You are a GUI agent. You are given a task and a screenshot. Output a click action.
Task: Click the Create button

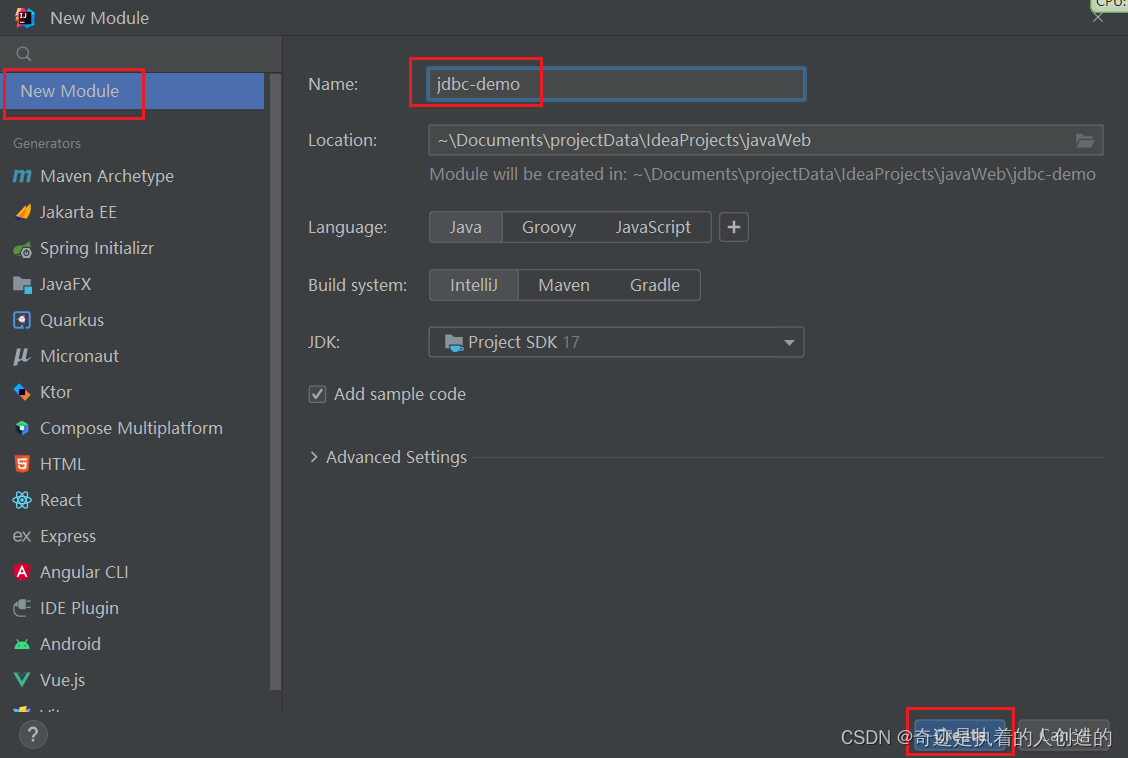(x=960, y=735)
